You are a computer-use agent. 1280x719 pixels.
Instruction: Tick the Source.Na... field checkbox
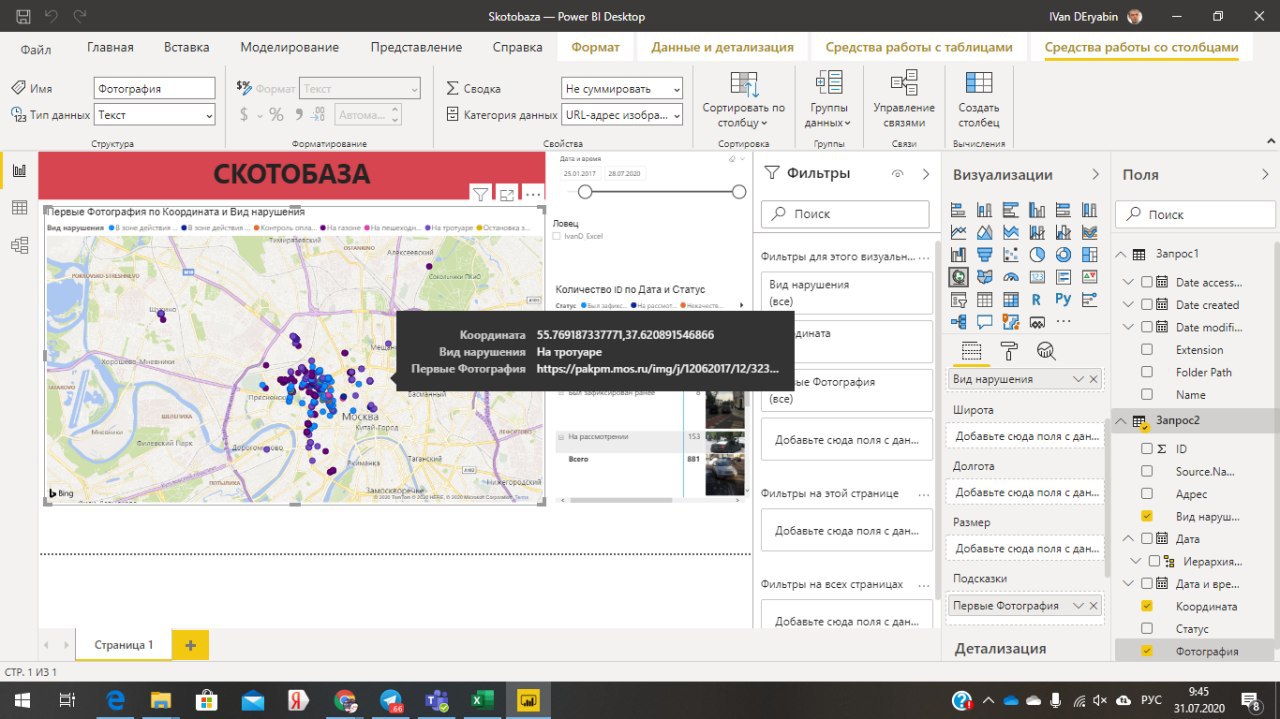click(1147, 471)
